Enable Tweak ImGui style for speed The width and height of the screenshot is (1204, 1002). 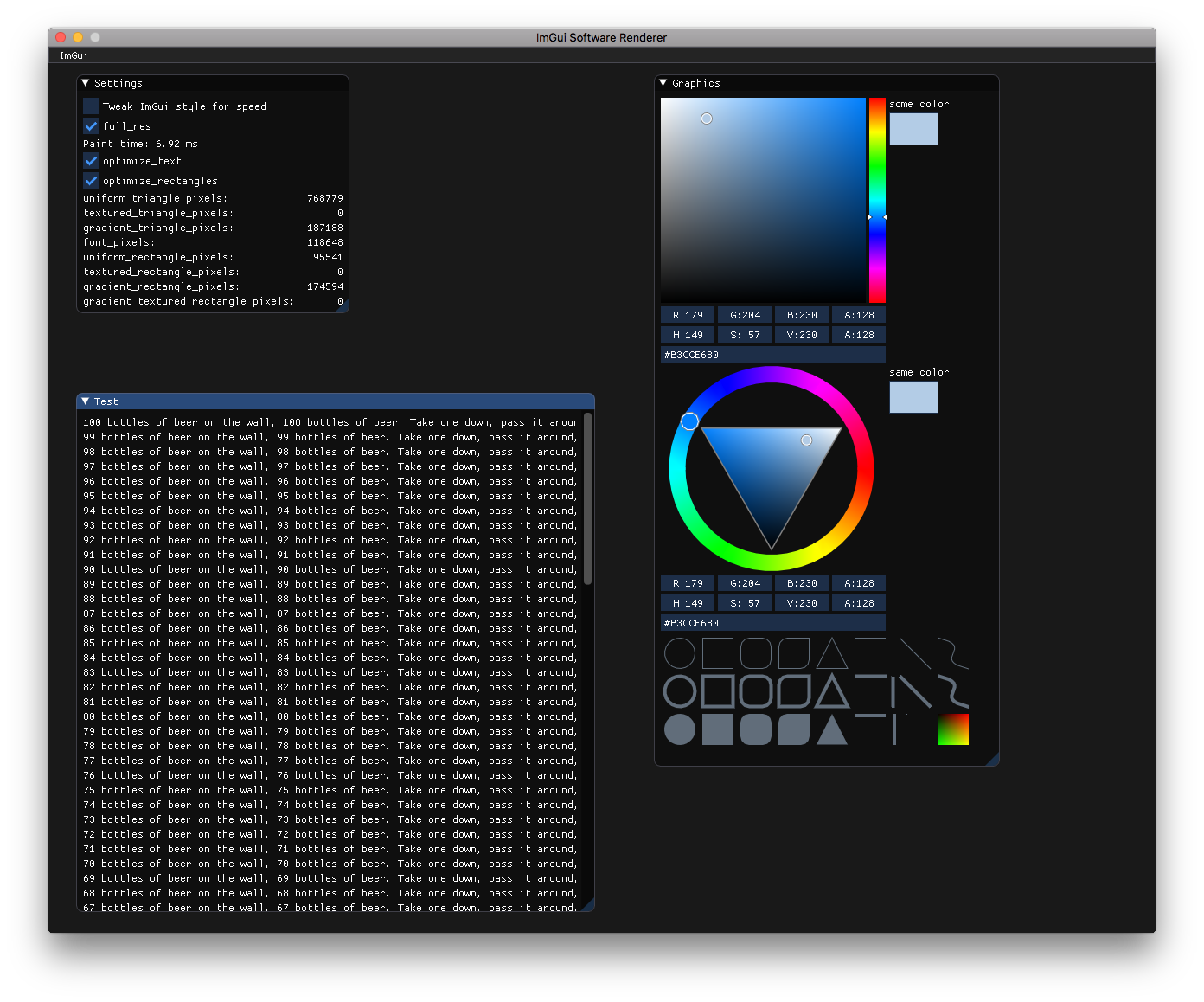click(x=91, y=106)
